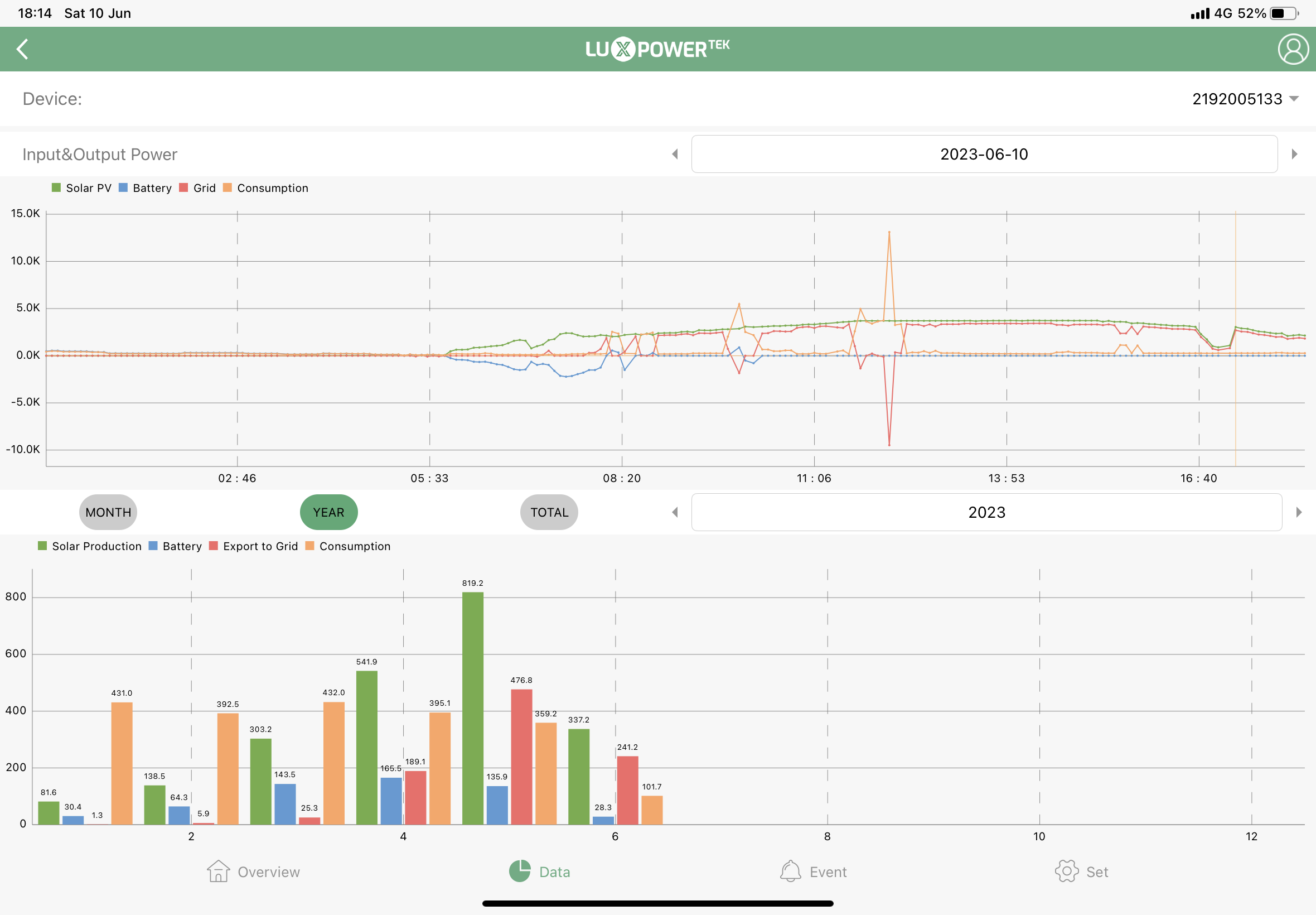Screen dimensions: 1316x915
Task: Open the 2023-06-10 date picker
Action: point(984,154)
